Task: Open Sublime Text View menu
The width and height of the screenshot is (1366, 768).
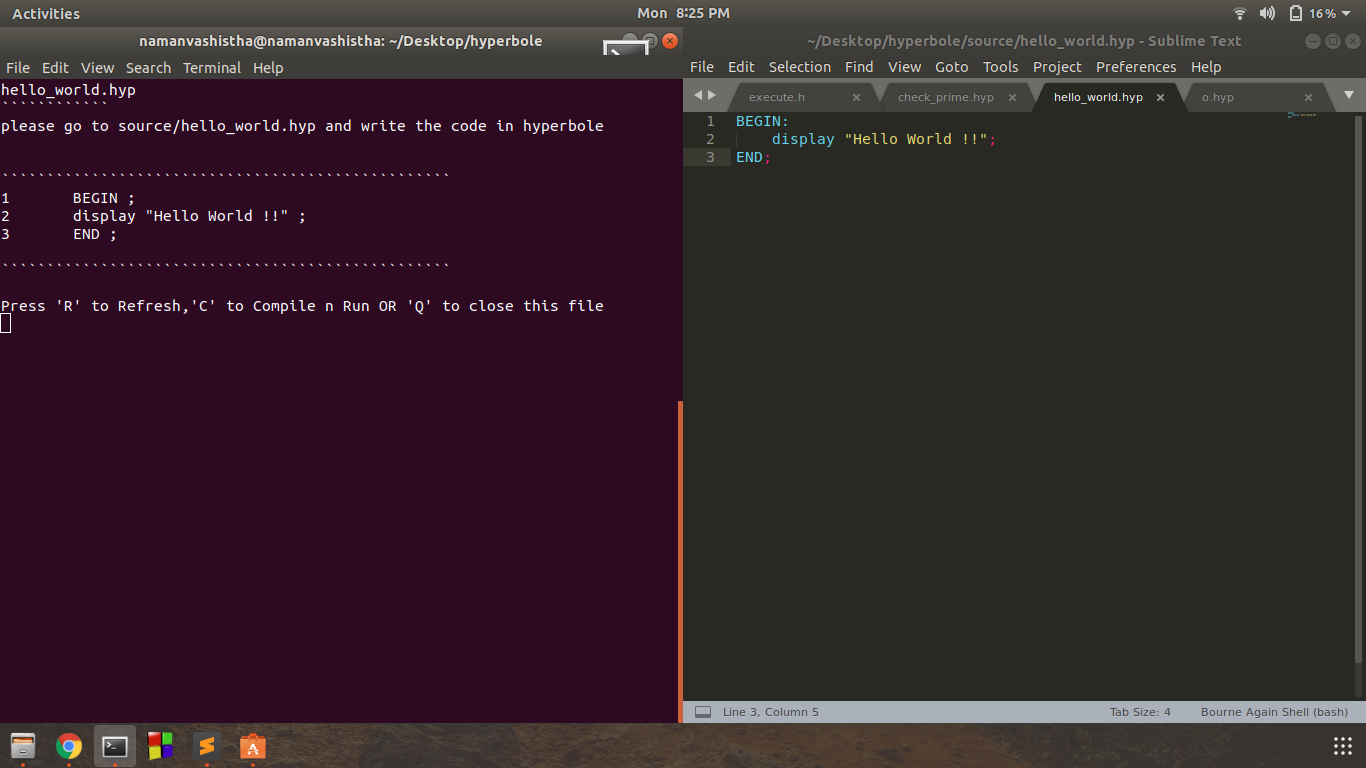Action: click(x=904, y=67)
